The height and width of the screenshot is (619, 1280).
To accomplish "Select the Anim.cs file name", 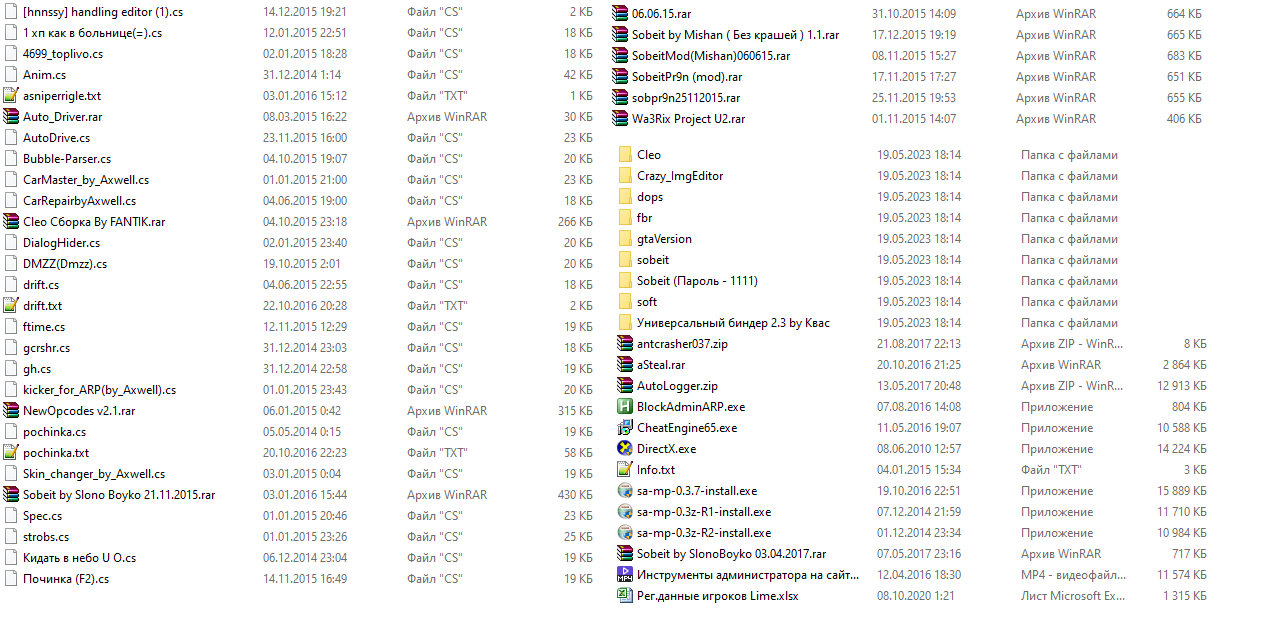I will pyautogui.click(x=45, y=75).
